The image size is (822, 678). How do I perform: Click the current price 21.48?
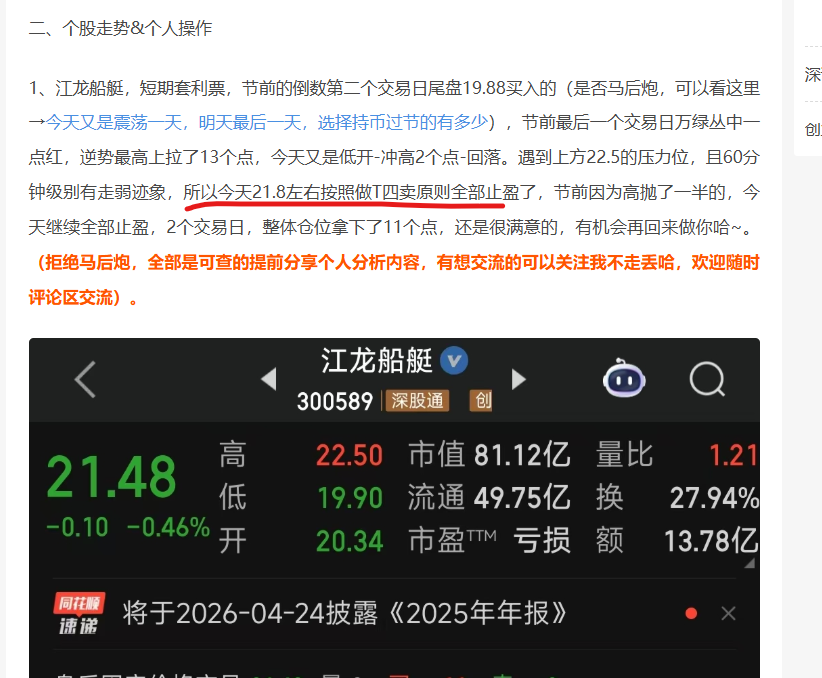tap(111, 477)
